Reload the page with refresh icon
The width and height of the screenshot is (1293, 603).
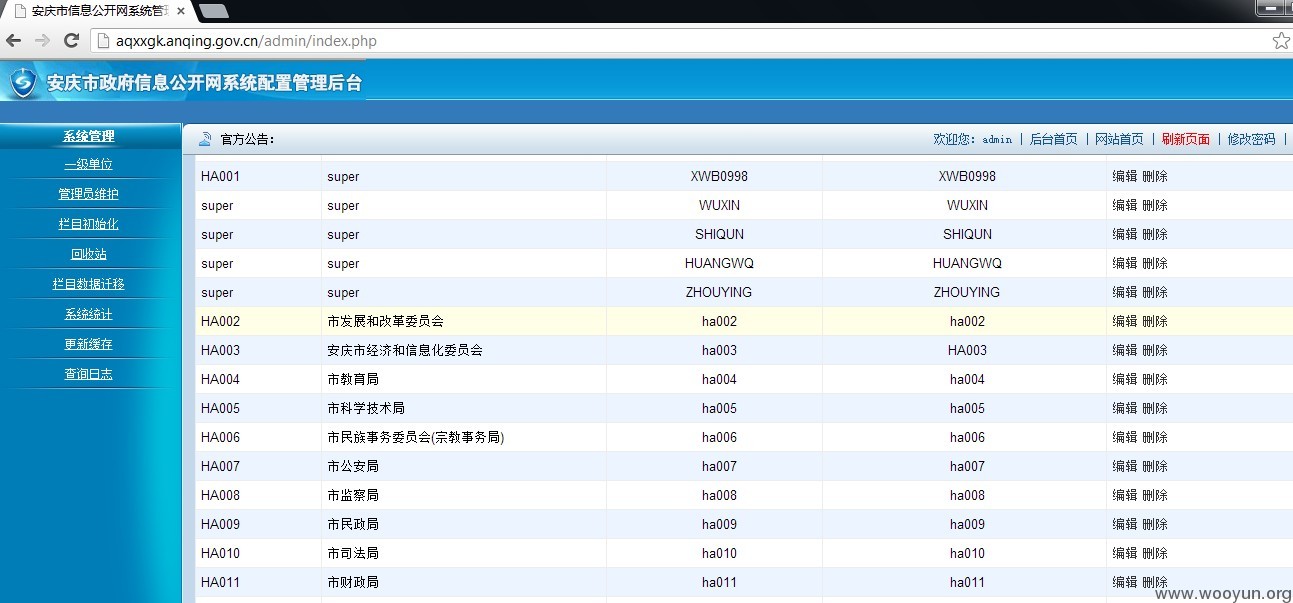pyautogui.click(x=71, y=41)
